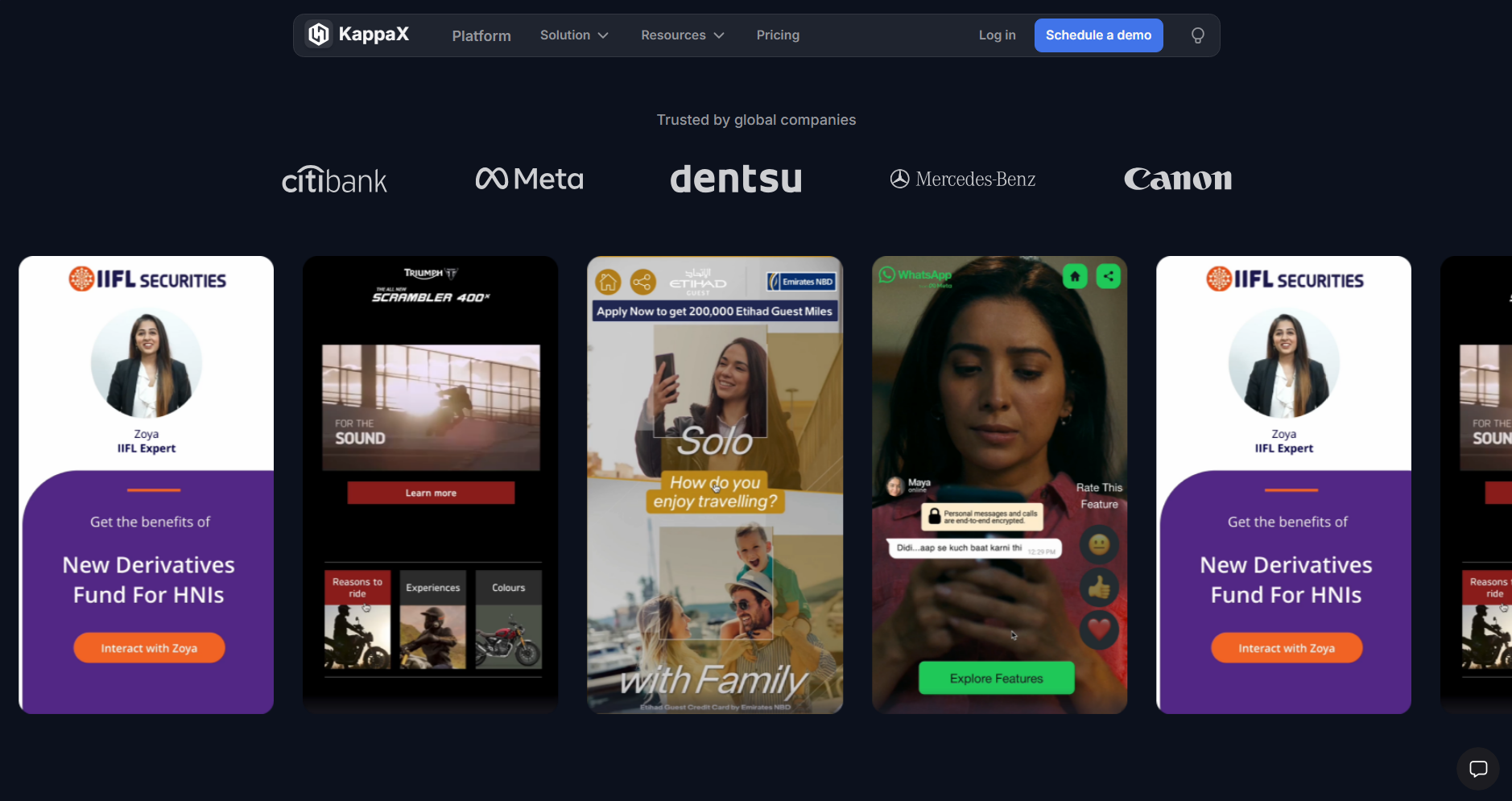Click the Log in link
The height and width of the screenshot is (801, 1512).
(x=997, y=35)
